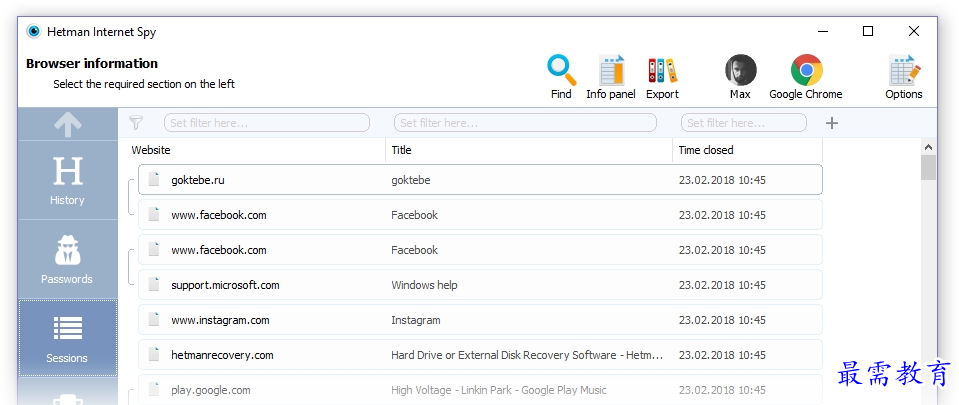959x405 pixels.
Task: Click the funnel filter icon
Action: point(136,122)
